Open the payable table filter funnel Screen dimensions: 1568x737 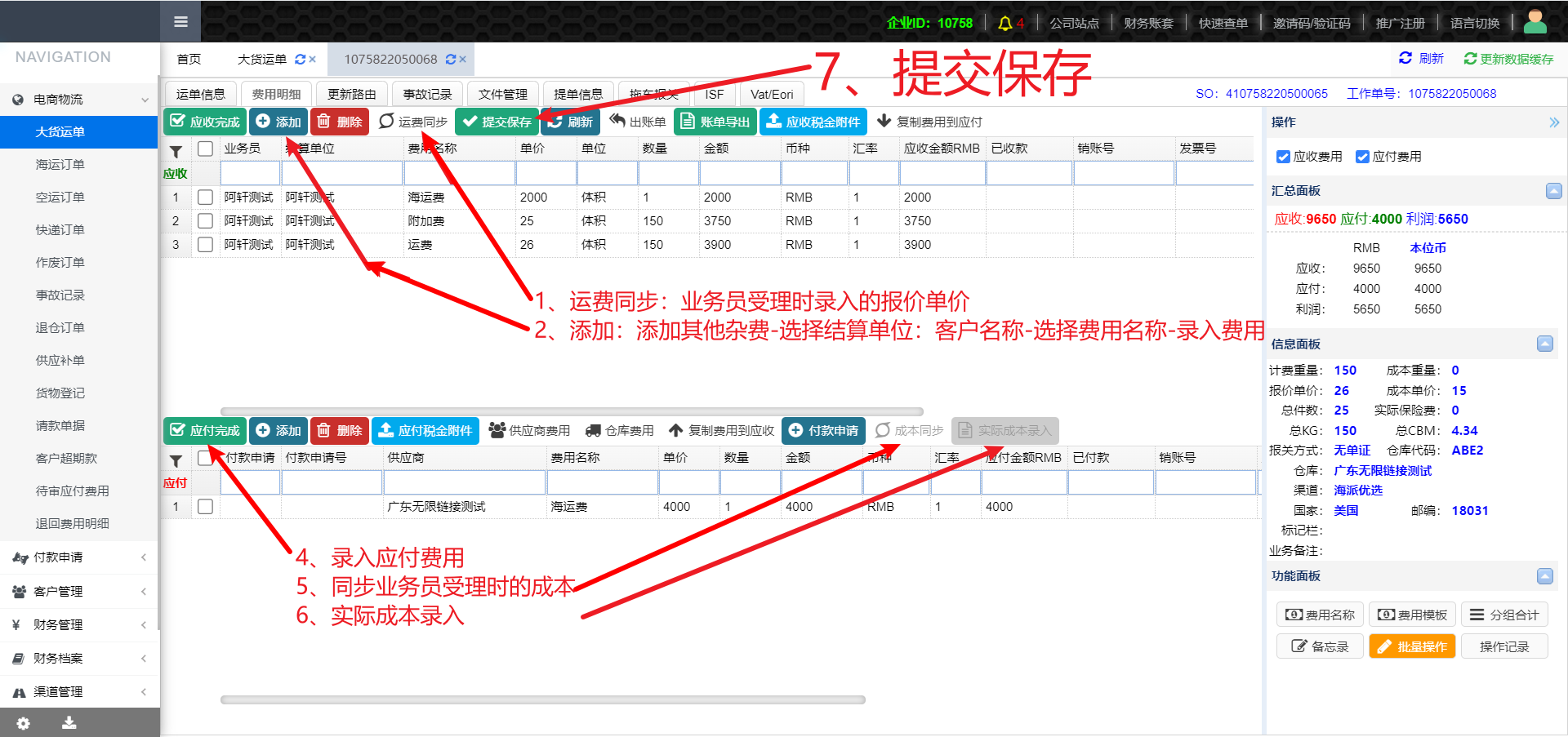[176, 460]
